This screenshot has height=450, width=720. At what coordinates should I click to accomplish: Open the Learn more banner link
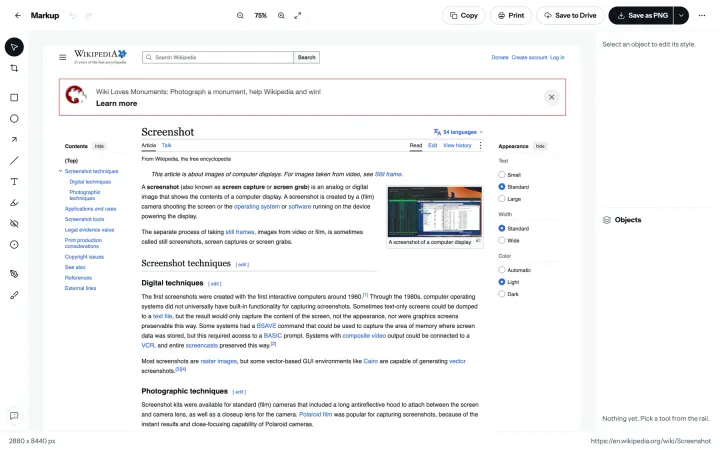[117, 103]
